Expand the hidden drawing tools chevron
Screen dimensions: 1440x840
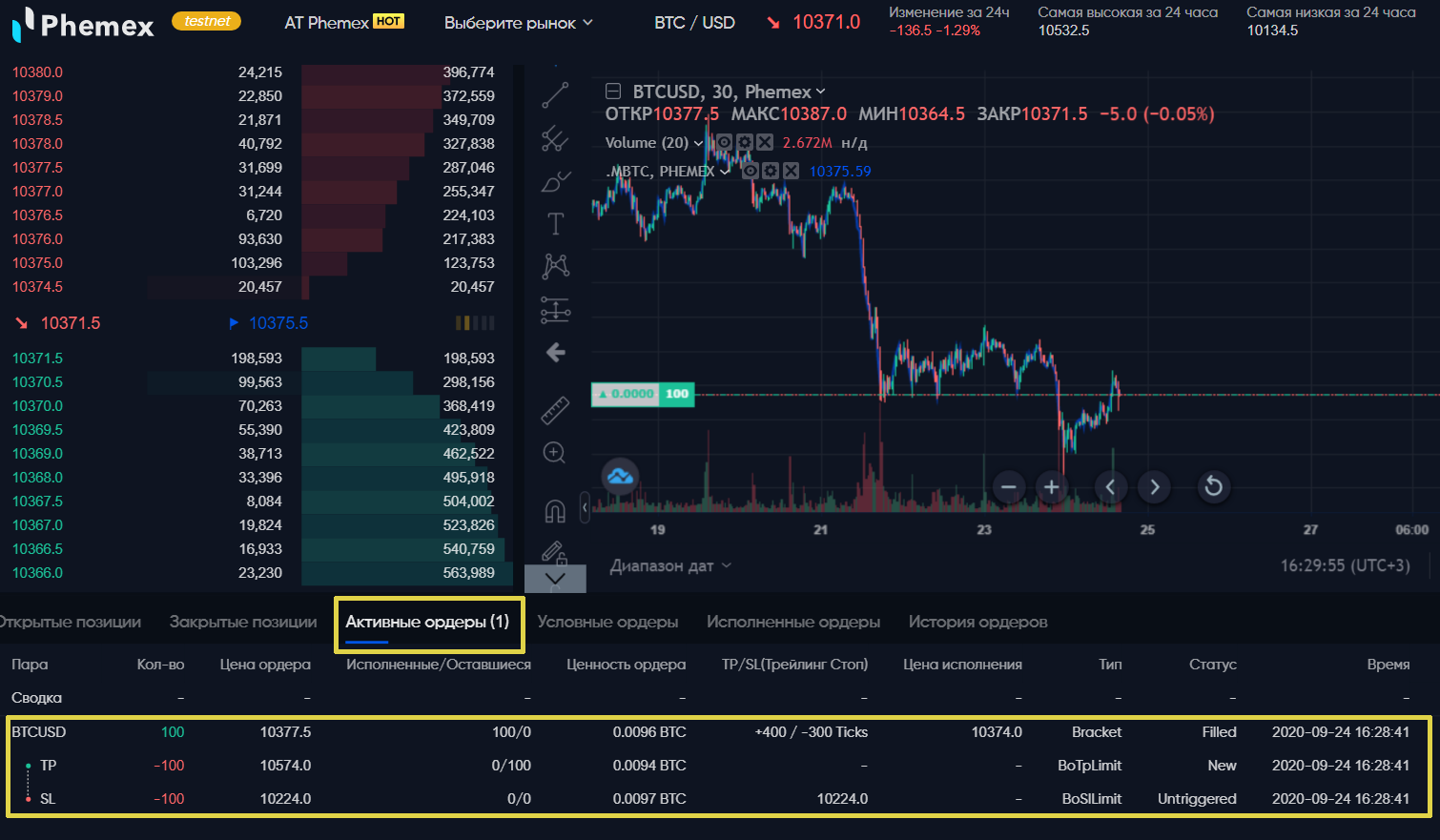click(555, 578)
